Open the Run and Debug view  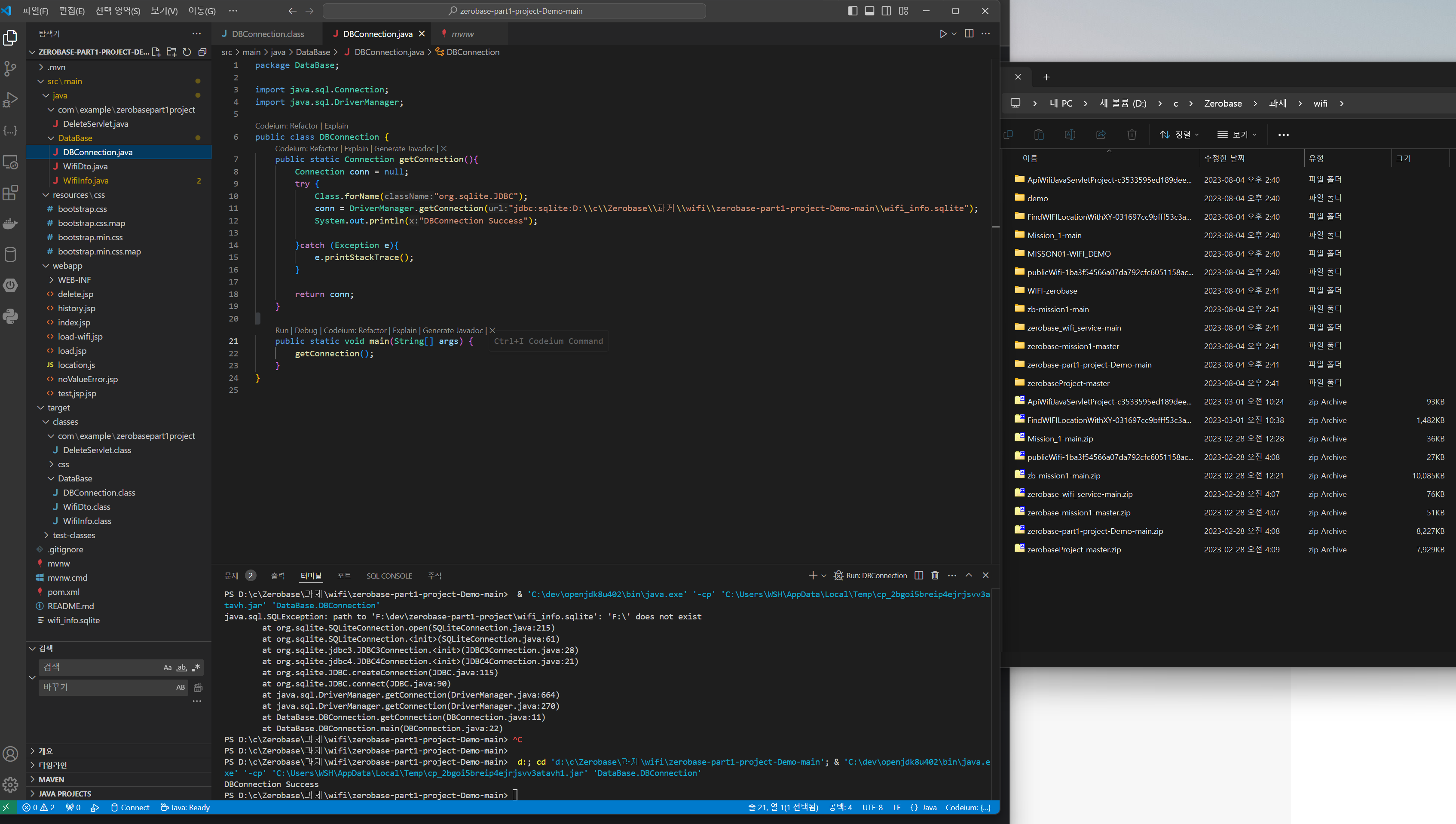pyautogui.click(x=10, y=100)
